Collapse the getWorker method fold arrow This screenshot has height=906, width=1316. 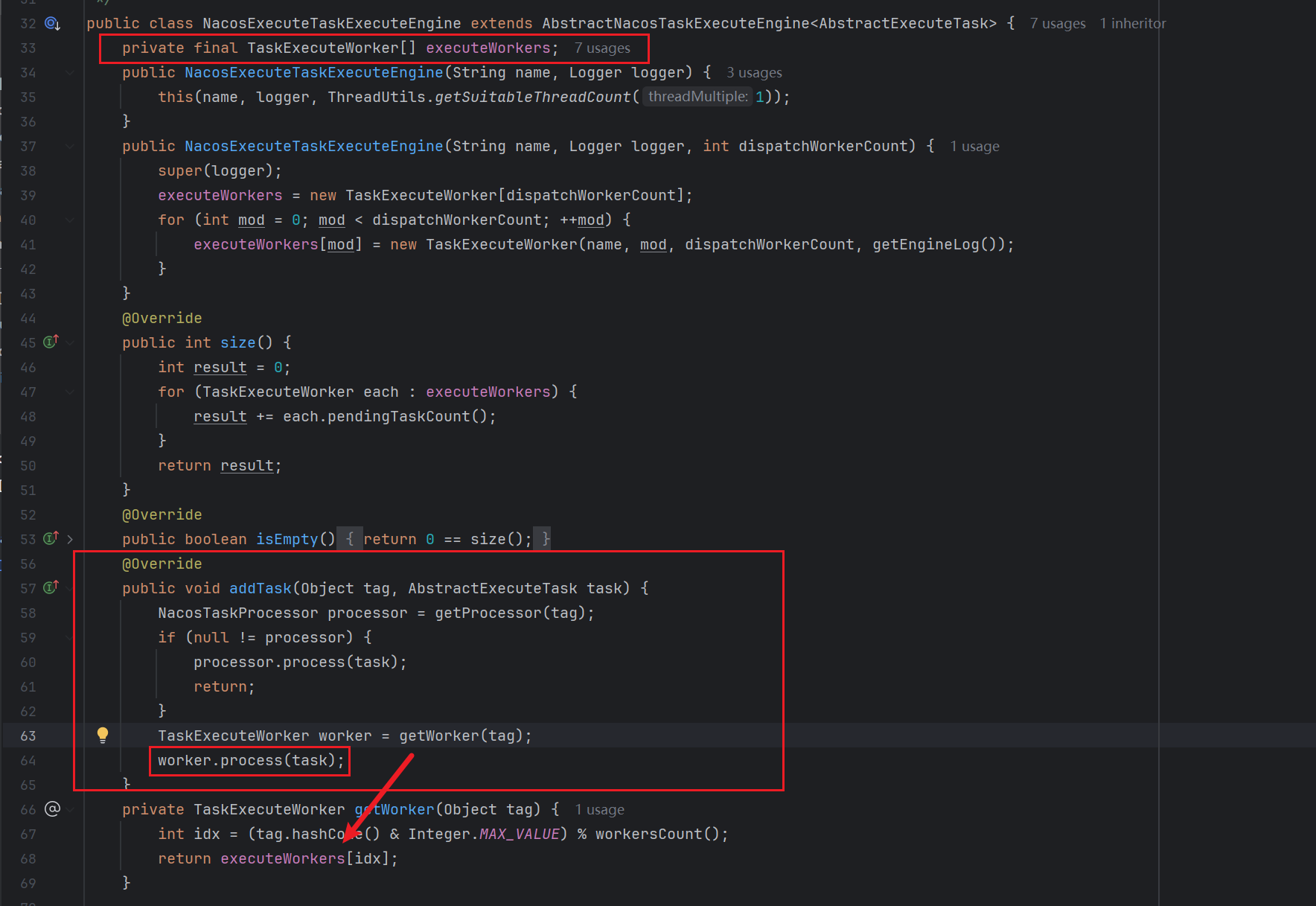click(x=70, y=809)
